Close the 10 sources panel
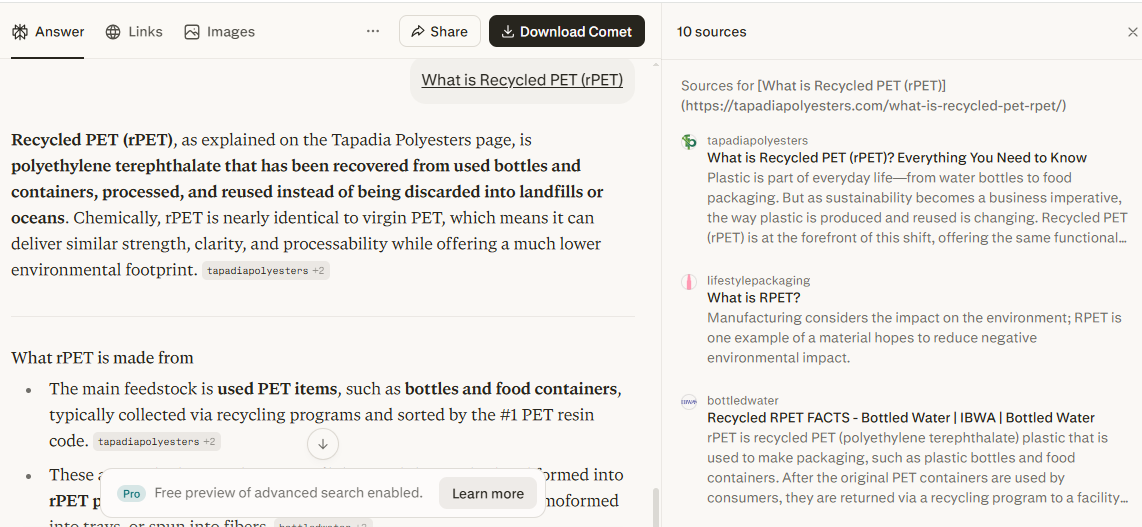Image resolution: width=1142 pixels, height=527 pixels. [x=1132, y=32]
